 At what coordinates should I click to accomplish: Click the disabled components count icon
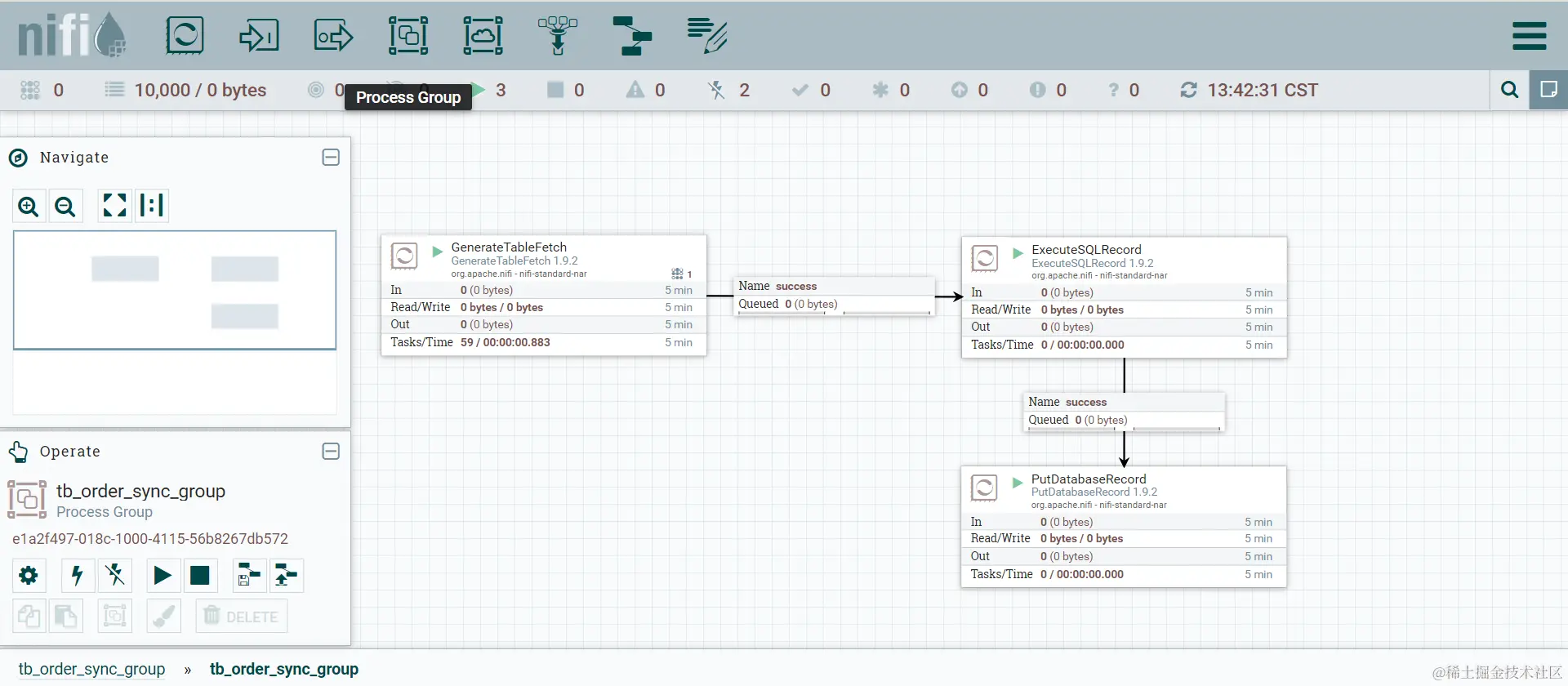click(716, 90)
